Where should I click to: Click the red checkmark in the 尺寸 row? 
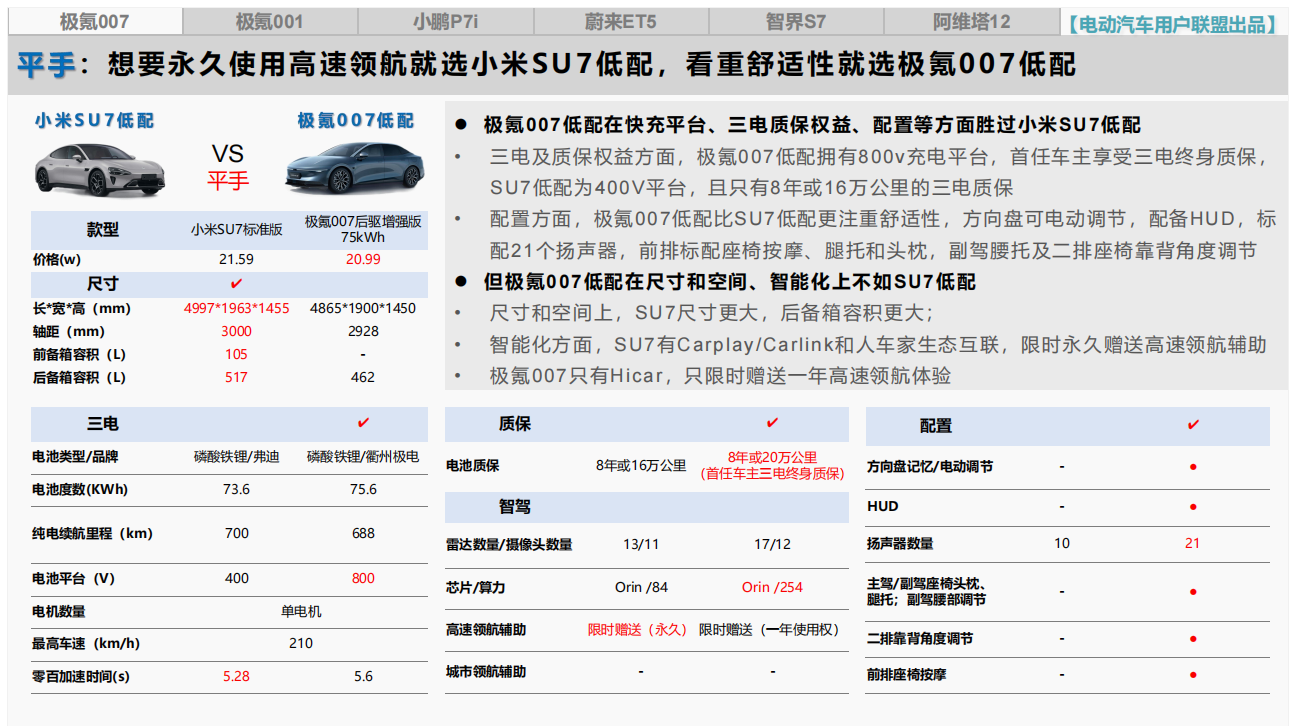(x=237, y=284)
